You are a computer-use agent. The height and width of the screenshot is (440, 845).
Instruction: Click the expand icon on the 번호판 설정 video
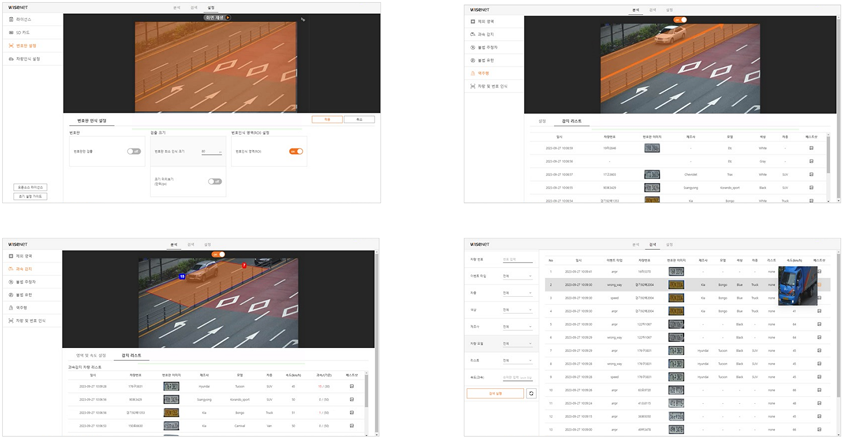304,19
